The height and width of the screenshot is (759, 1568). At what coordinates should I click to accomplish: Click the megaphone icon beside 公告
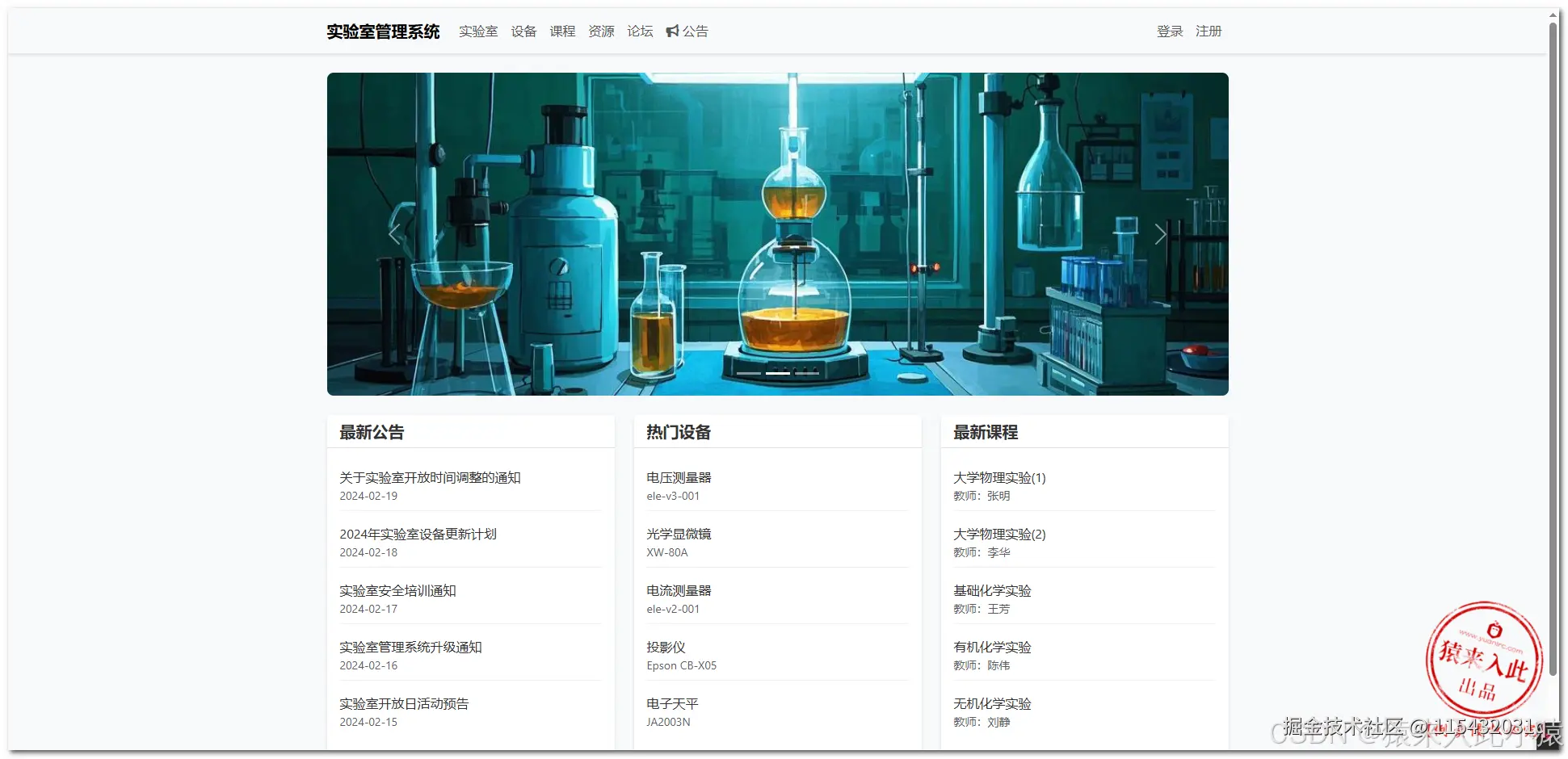tap(673, 31)
